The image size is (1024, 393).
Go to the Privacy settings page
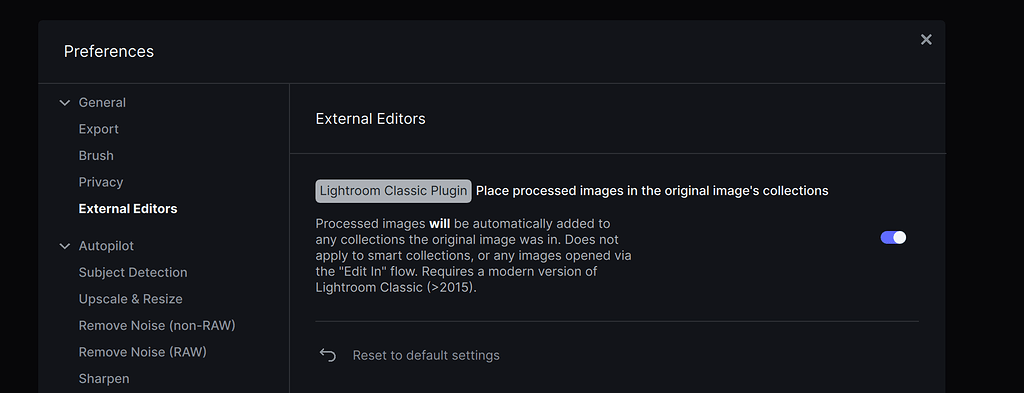101,182
